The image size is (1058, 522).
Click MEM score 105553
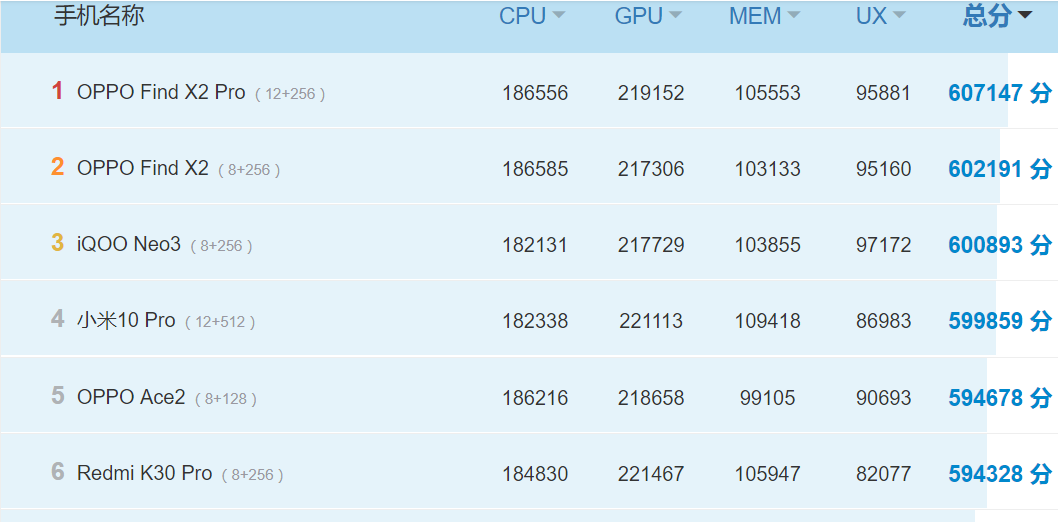coord(768,93)
